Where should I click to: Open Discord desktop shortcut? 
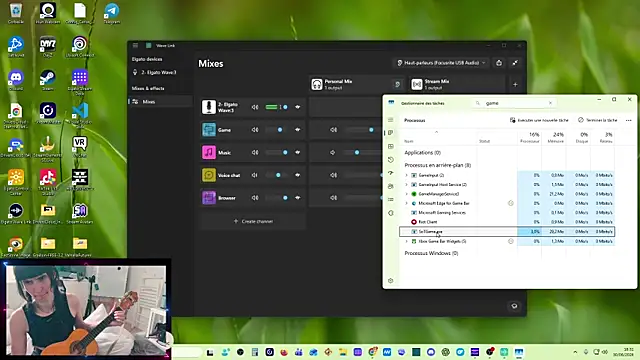pos(16,80)
